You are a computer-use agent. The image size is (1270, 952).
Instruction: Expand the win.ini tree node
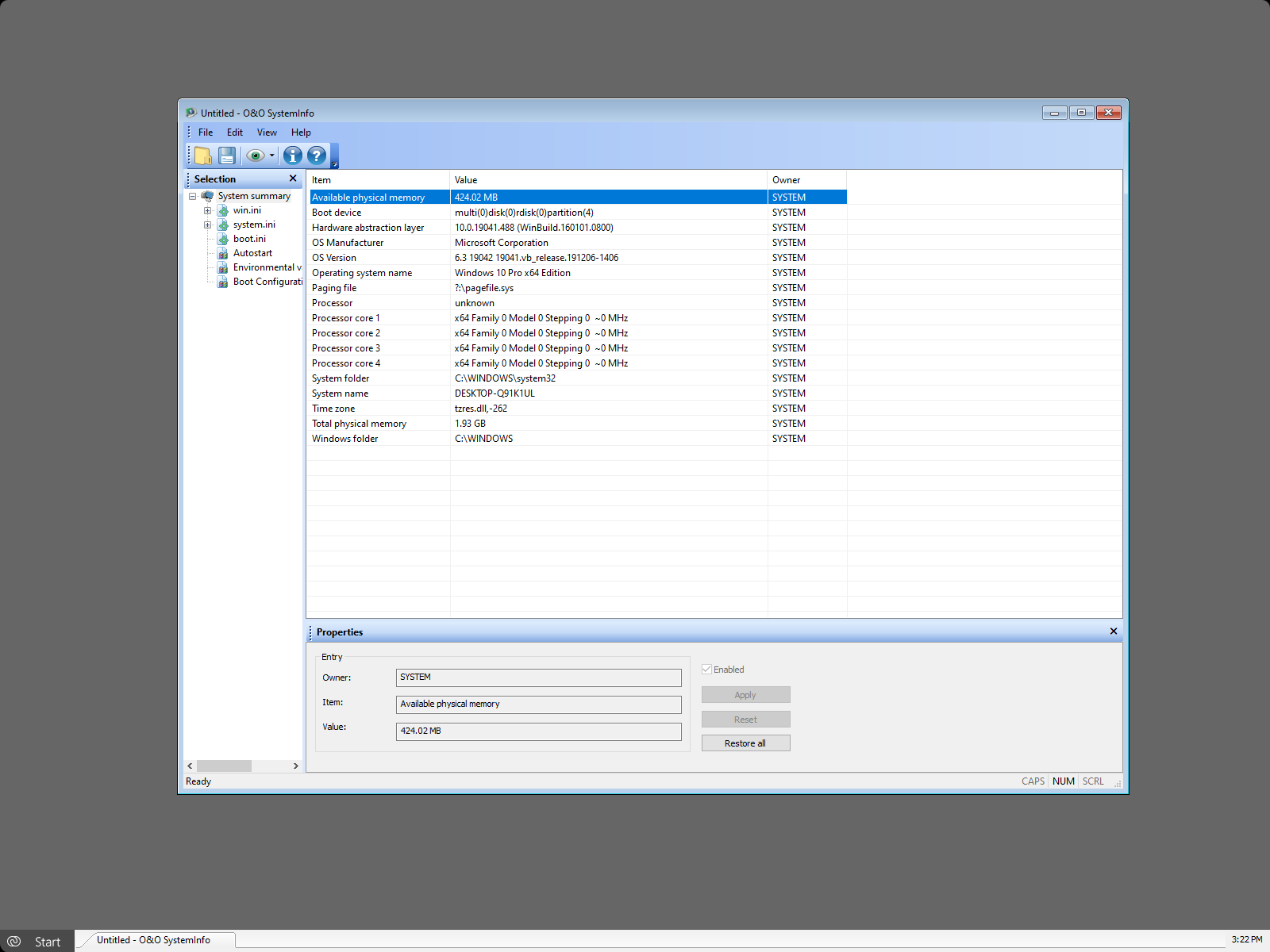(x=208, y=211)
